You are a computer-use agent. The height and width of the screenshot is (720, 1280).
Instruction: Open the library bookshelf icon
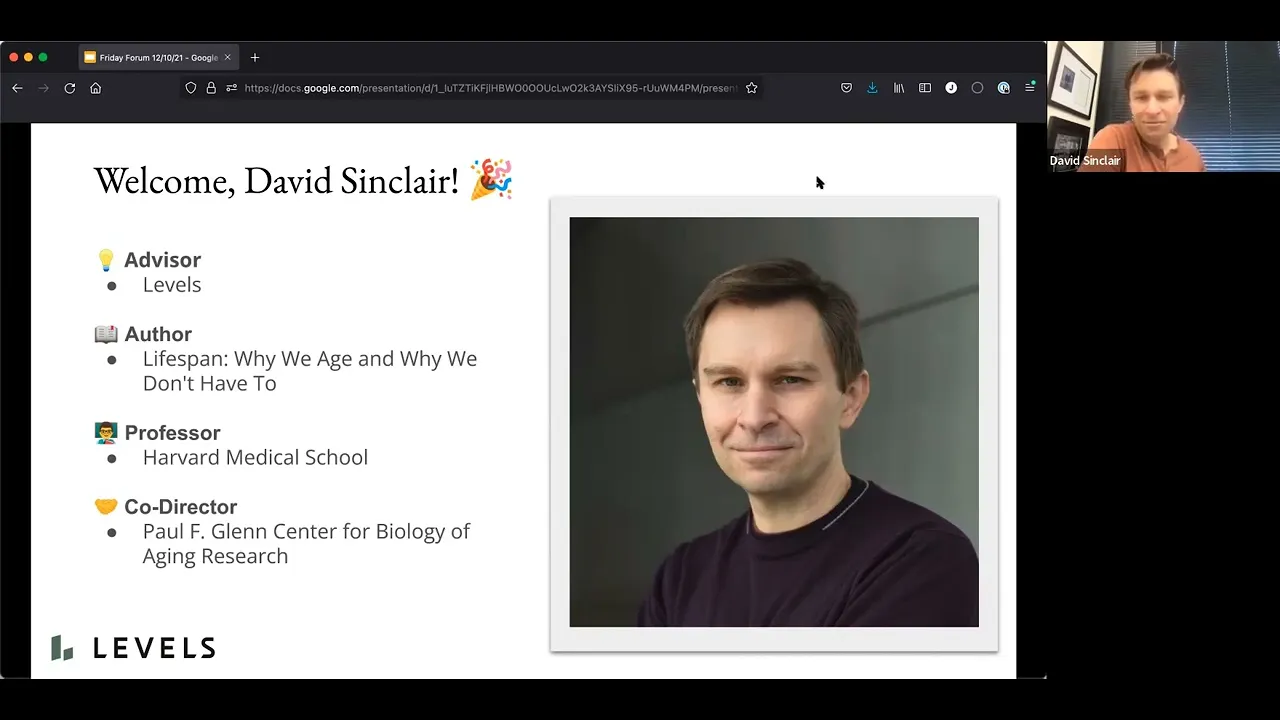[899, 88]
